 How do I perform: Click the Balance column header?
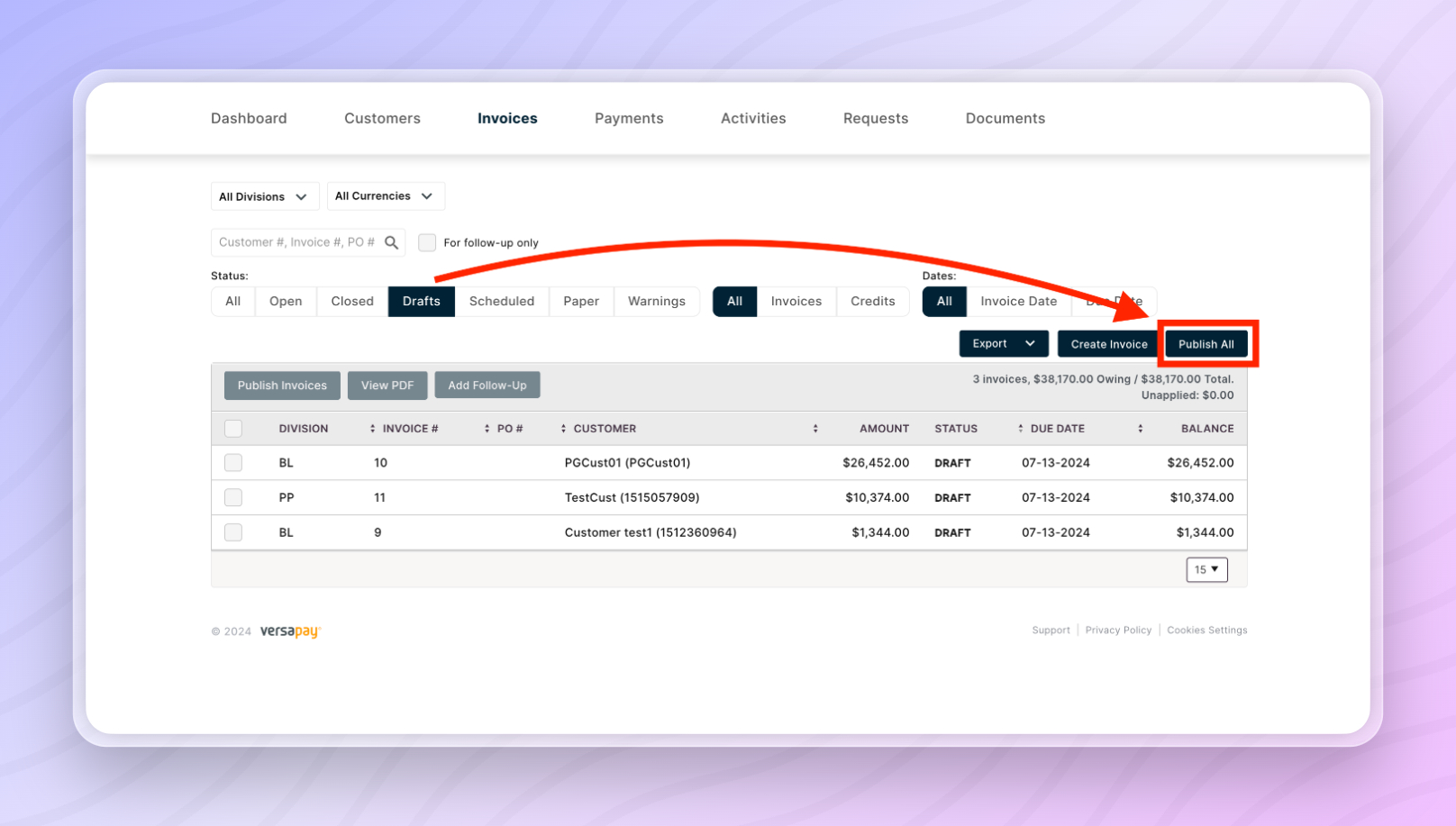[1207, 429]
